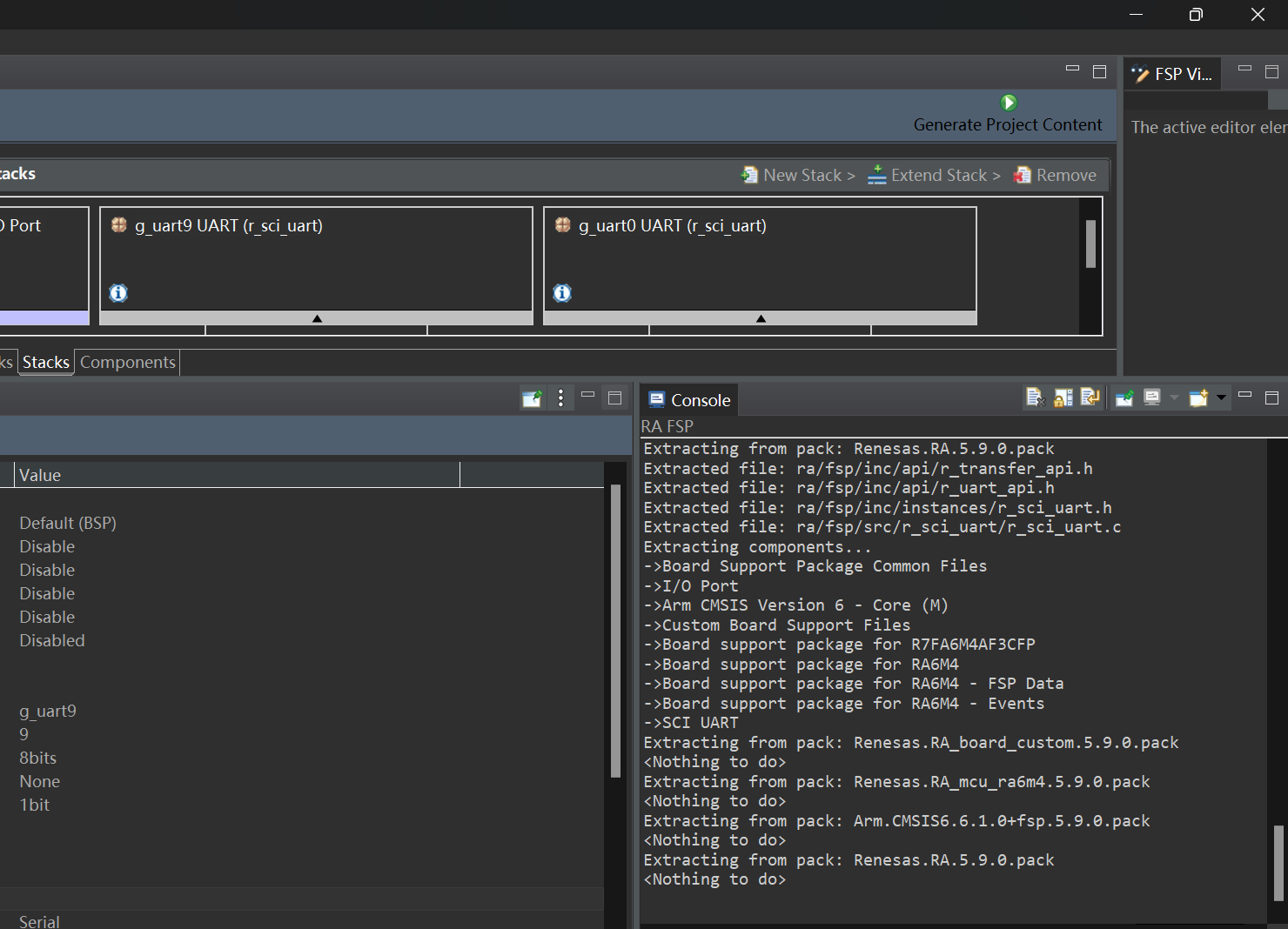The width and height of the screenshot is (1288, 929).
Task: Select the g_uart9 name property value
Action: (x=48, y=711)
